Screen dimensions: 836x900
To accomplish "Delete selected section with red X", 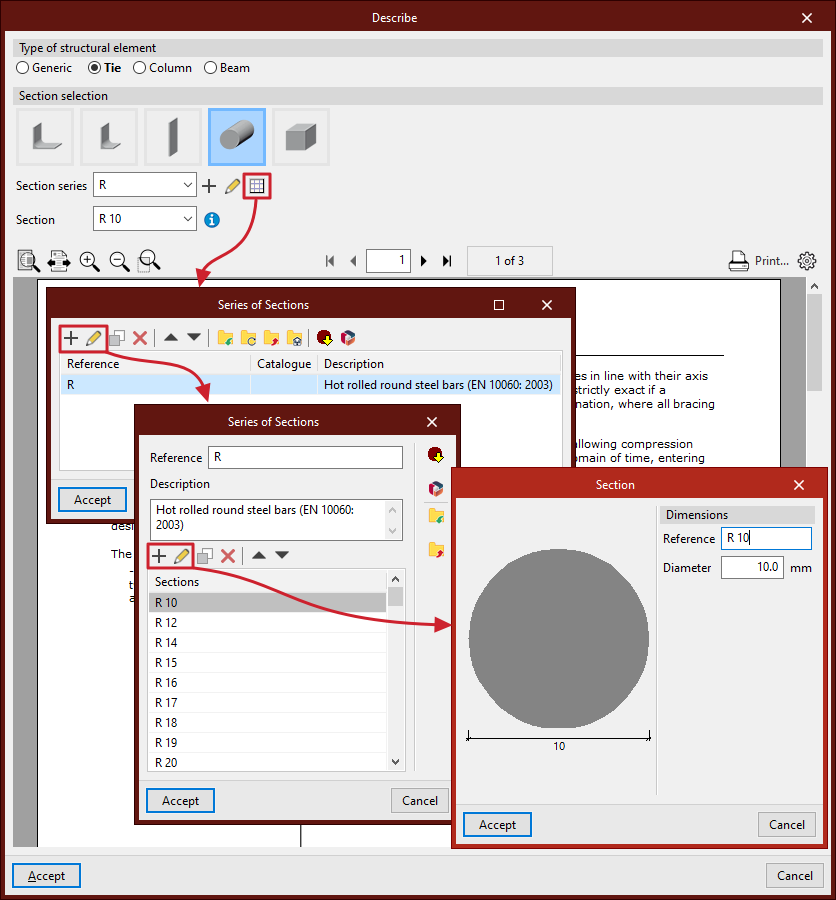I will pos(228,556).
